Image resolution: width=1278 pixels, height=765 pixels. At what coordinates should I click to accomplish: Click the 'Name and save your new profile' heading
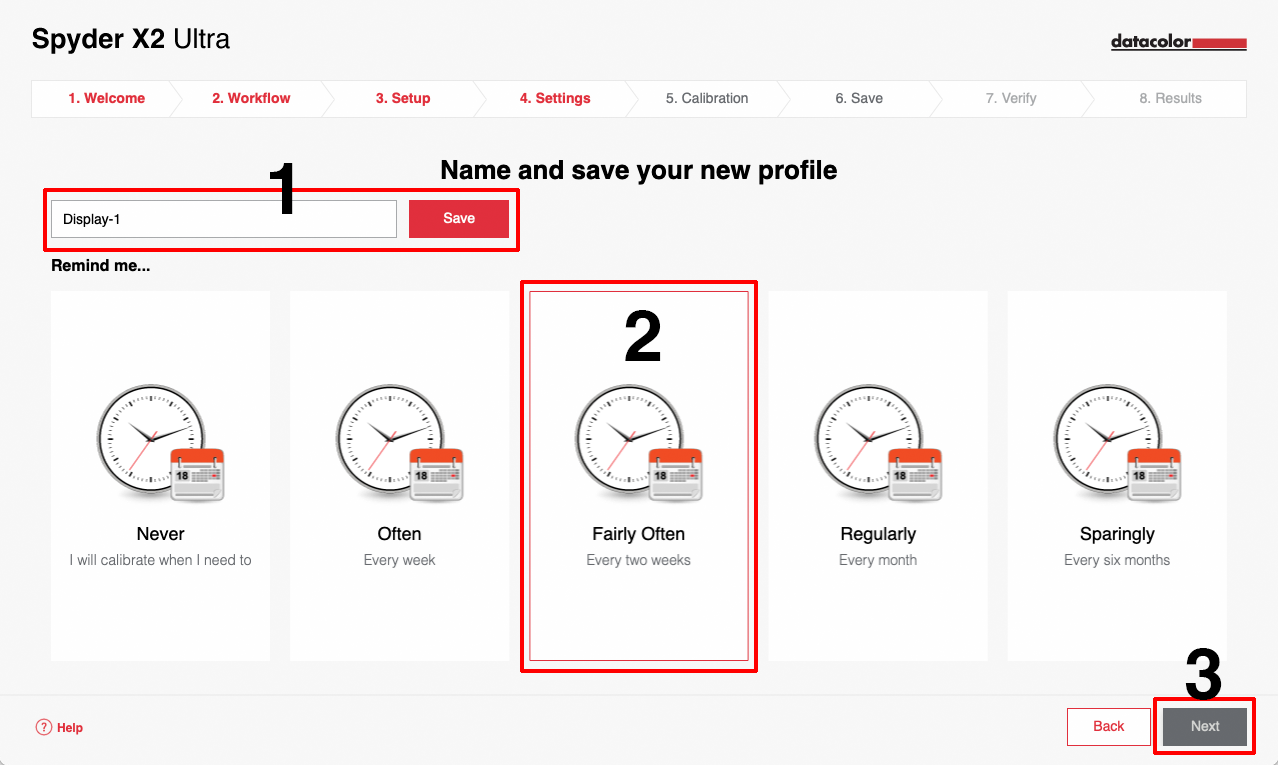pos(639,170)
